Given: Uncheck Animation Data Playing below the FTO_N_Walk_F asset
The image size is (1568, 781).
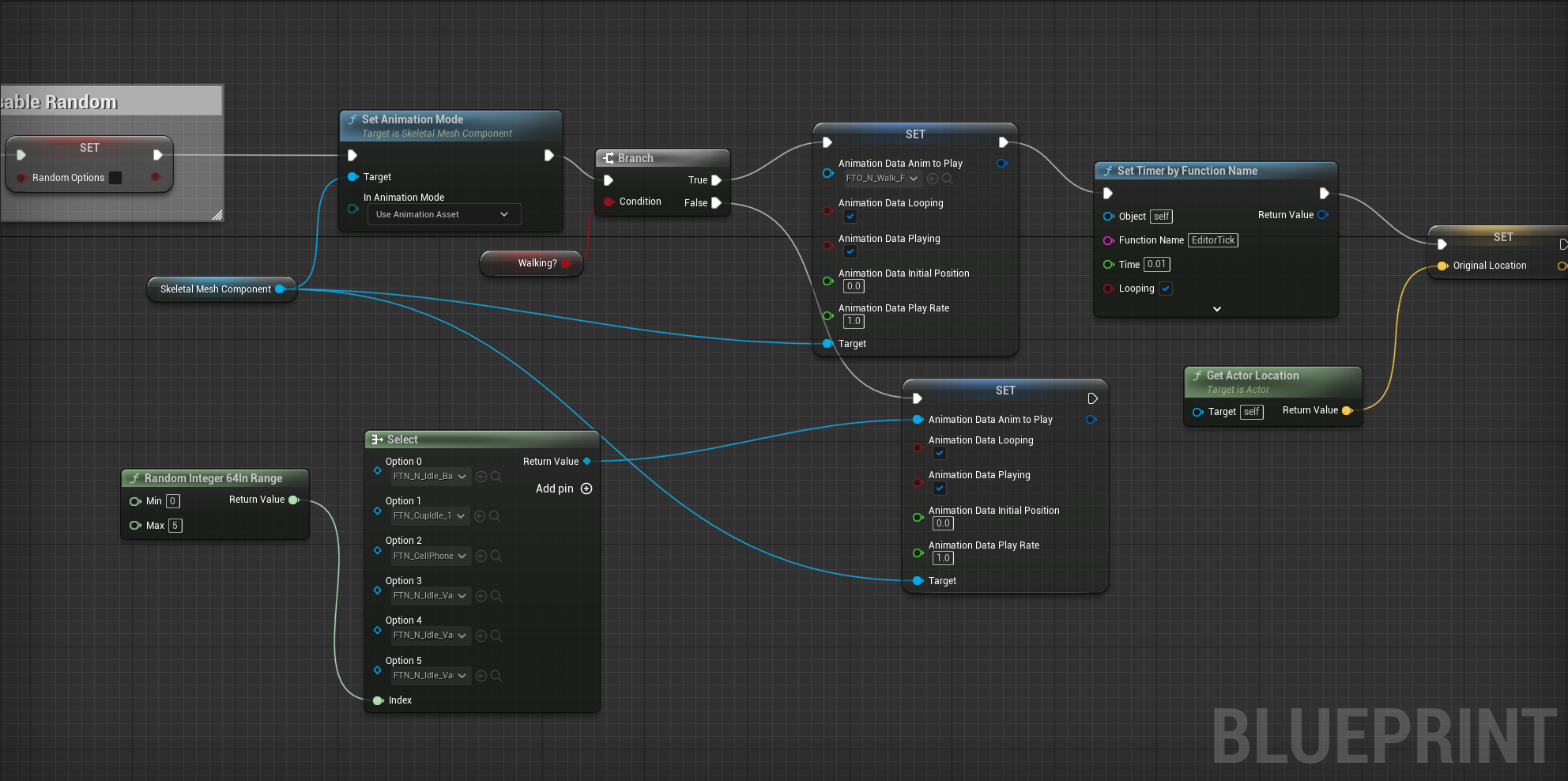Looking at the screenshot, I should (x=850, y=252).
